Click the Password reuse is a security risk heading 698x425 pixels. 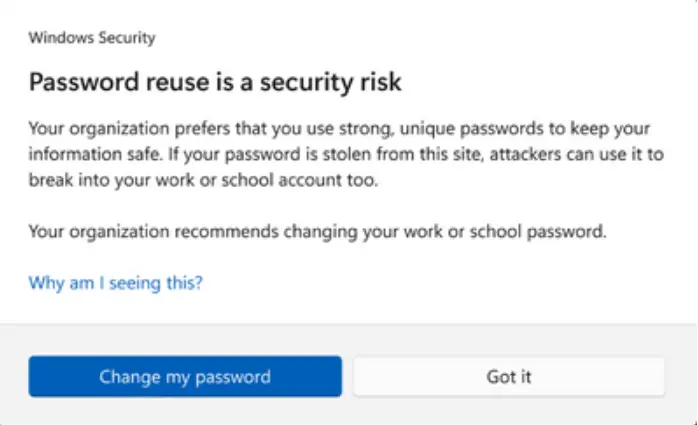coord(215,82)
